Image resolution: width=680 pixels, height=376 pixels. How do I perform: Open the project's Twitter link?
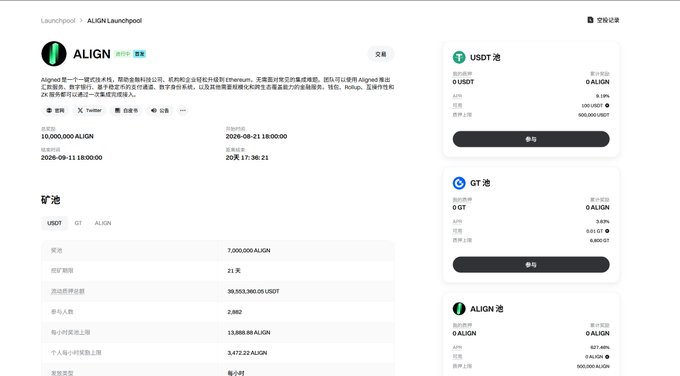[89, 111]
